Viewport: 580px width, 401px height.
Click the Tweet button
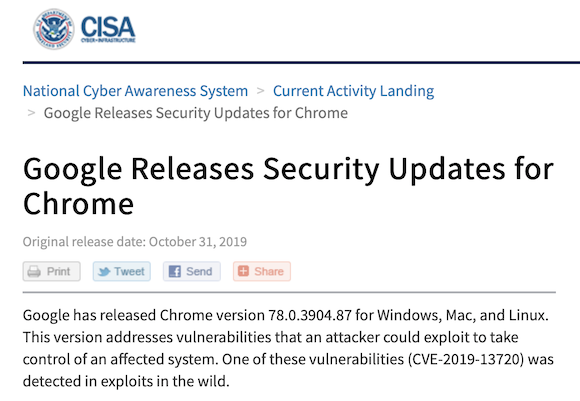(x=122, y=271)
